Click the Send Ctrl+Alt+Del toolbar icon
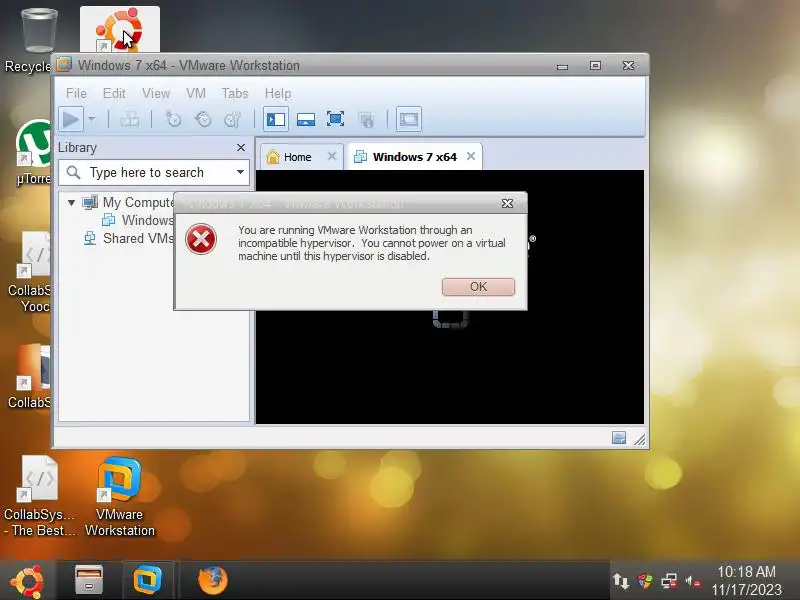This screenshot has width=800, height=600. point(130,120)
